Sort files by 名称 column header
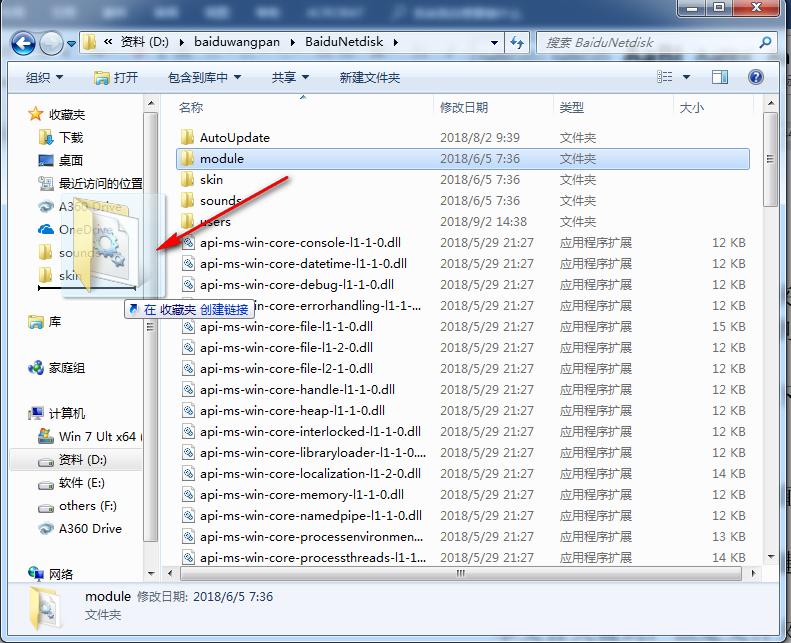 coord(191,107)
